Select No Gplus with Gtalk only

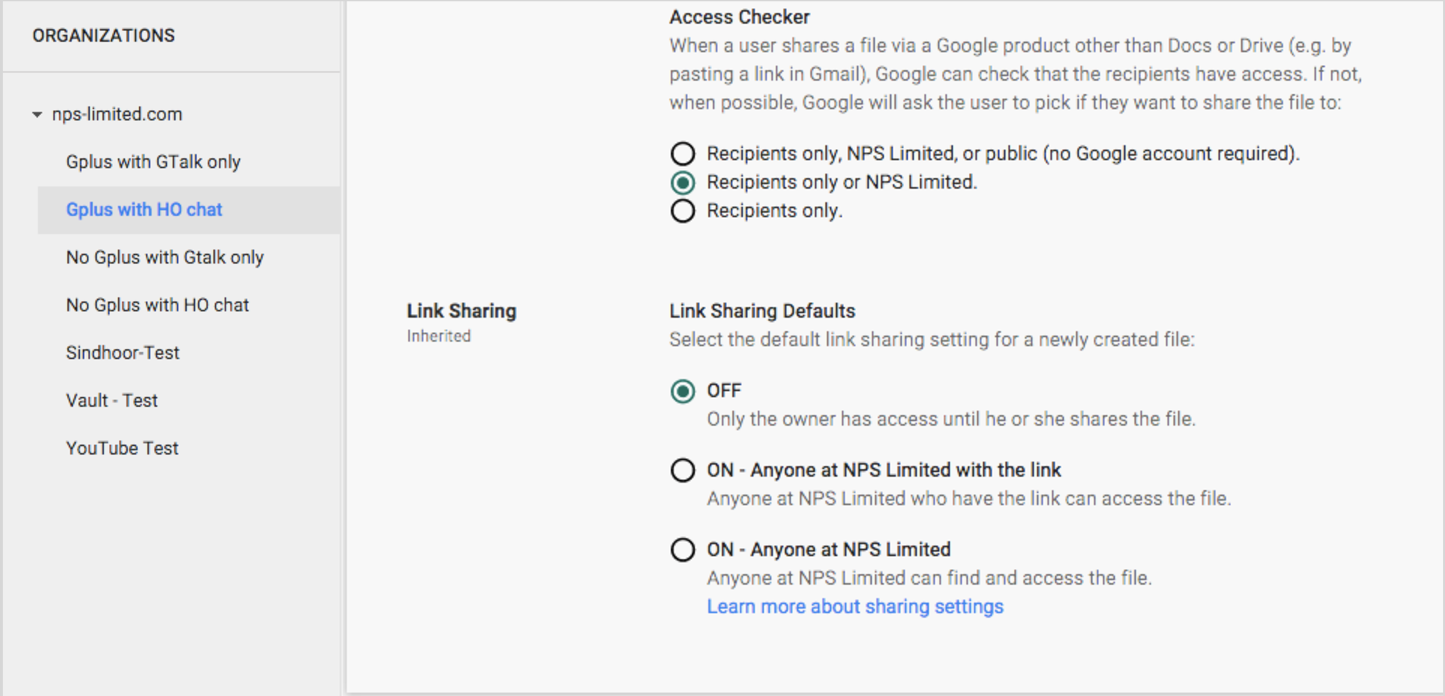point(165,257)
